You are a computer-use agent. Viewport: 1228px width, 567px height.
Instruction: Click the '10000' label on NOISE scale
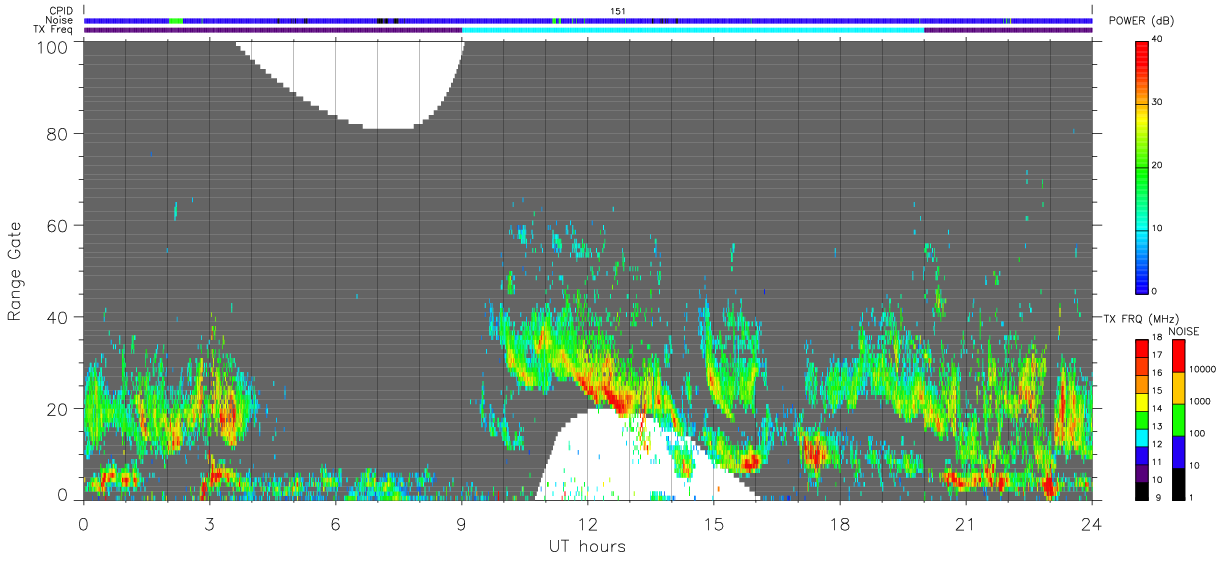click(x=1202, y=368)
